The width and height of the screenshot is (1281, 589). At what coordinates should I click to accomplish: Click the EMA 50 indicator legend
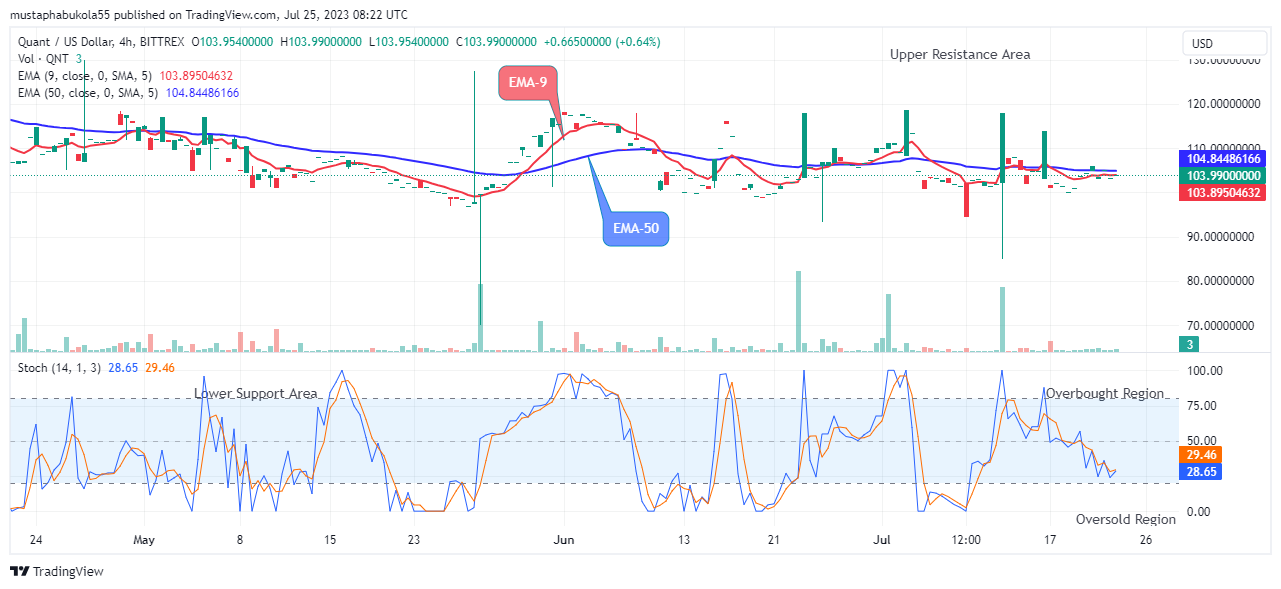[x=128, y=92]
